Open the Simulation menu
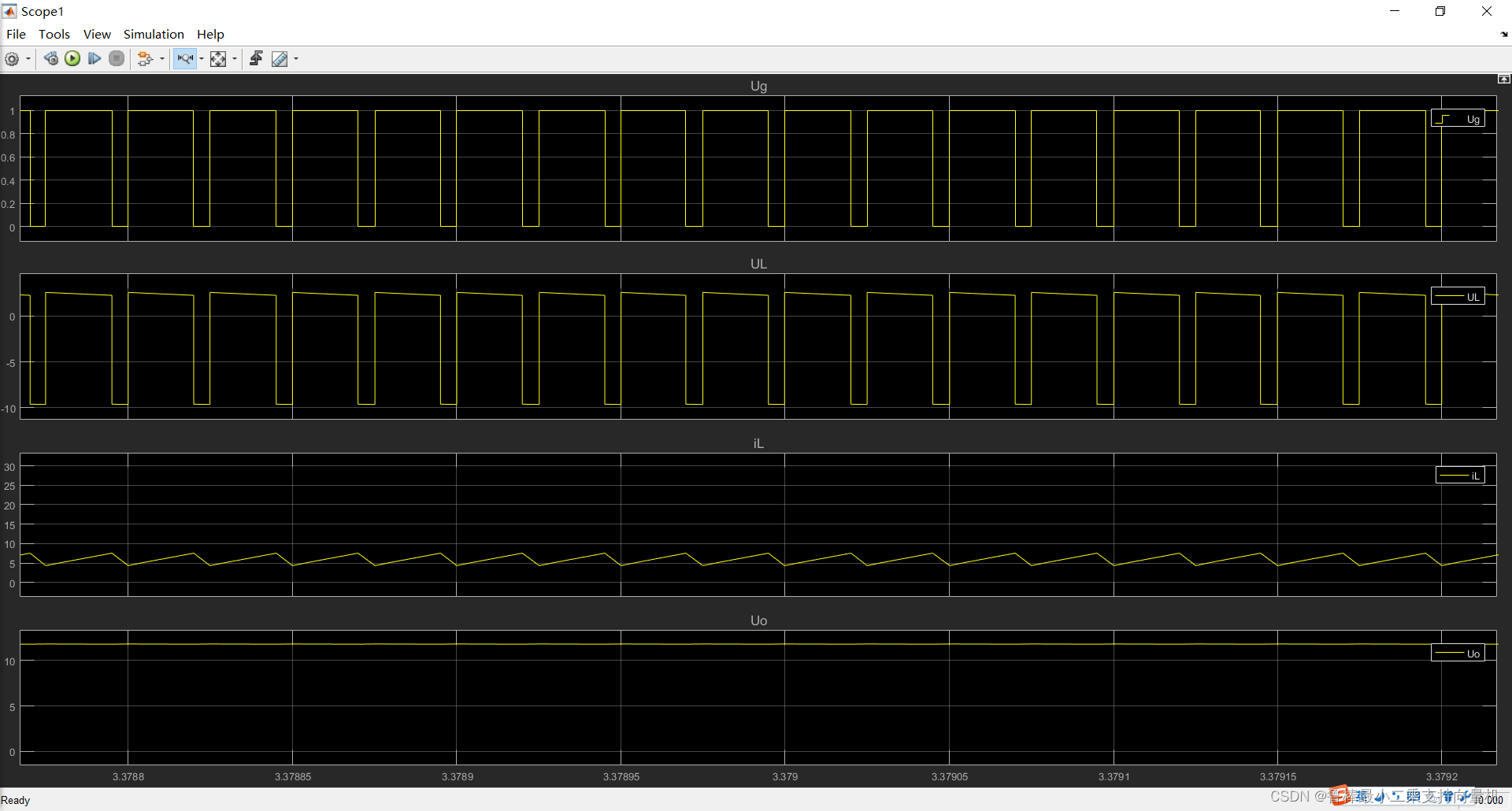This screenshot has height=811, width=1512. tap(154, 34)
